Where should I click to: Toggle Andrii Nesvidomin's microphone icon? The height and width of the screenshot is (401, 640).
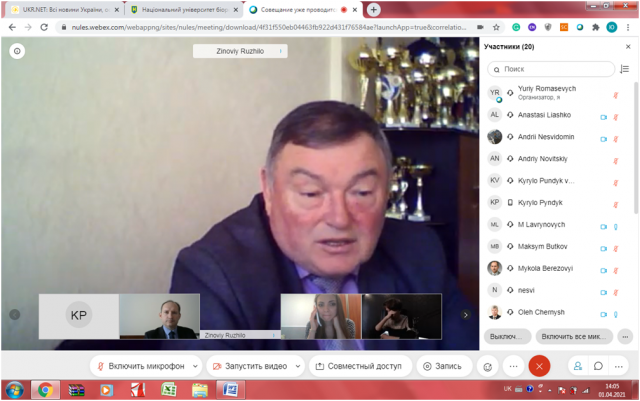616,139
